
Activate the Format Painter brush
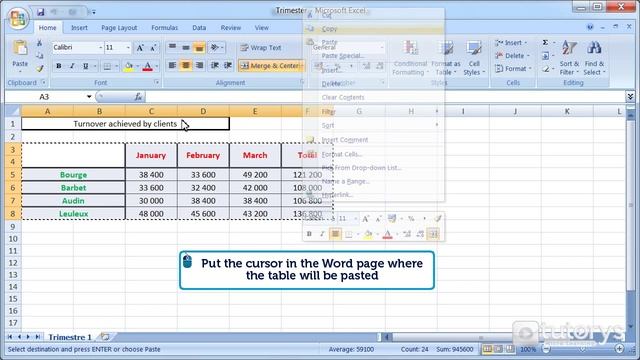40,69
